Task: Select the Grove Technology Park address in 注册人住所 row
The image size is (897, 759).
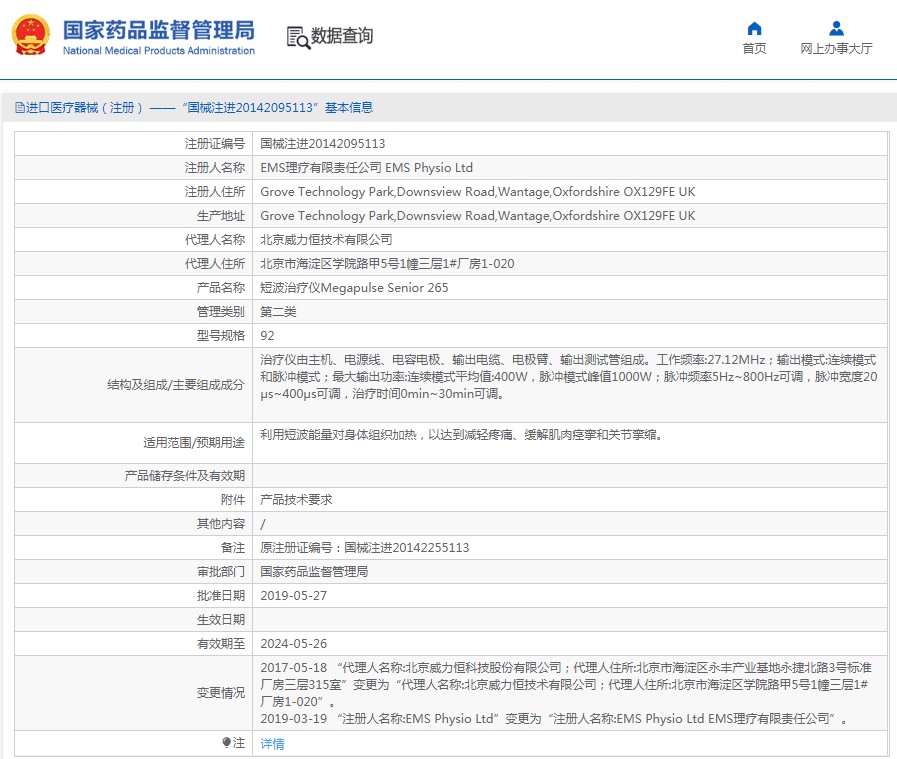Action: 478,192
